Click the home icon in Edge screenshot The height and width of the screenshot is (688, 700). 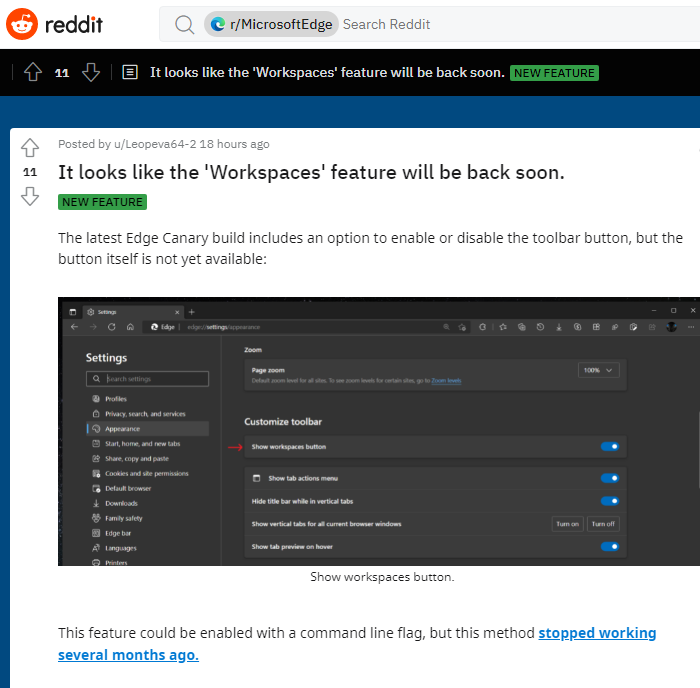(130, 327)
